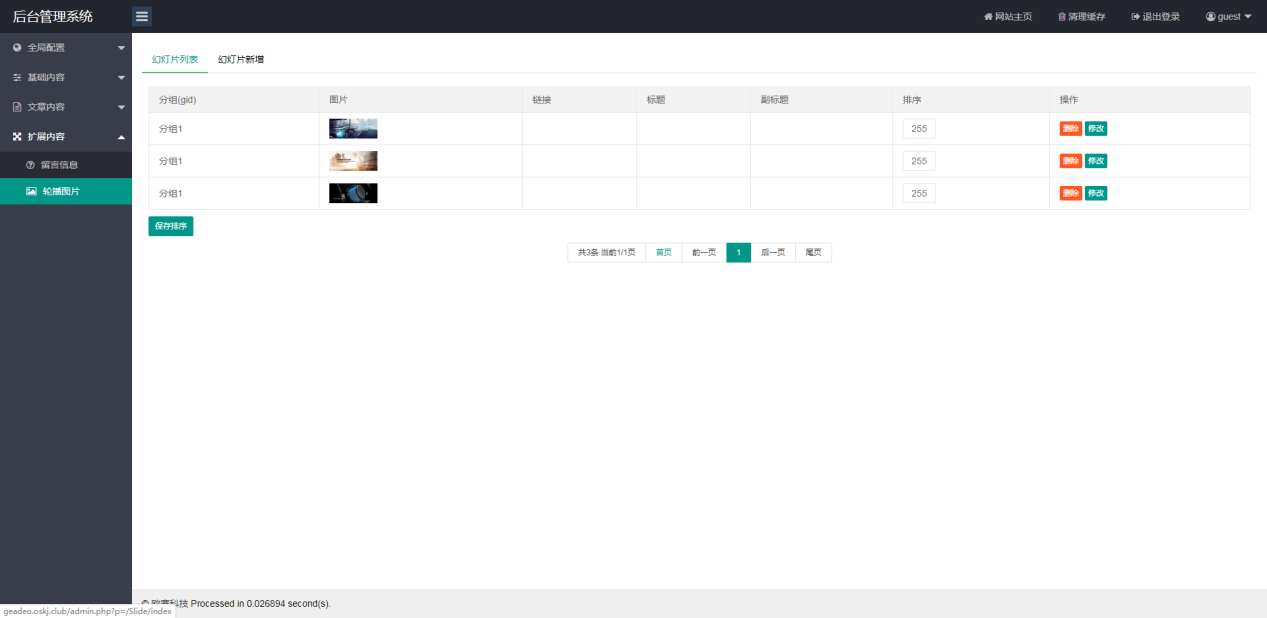Click the expand-arrows icon beside 扩展内容

17,136
